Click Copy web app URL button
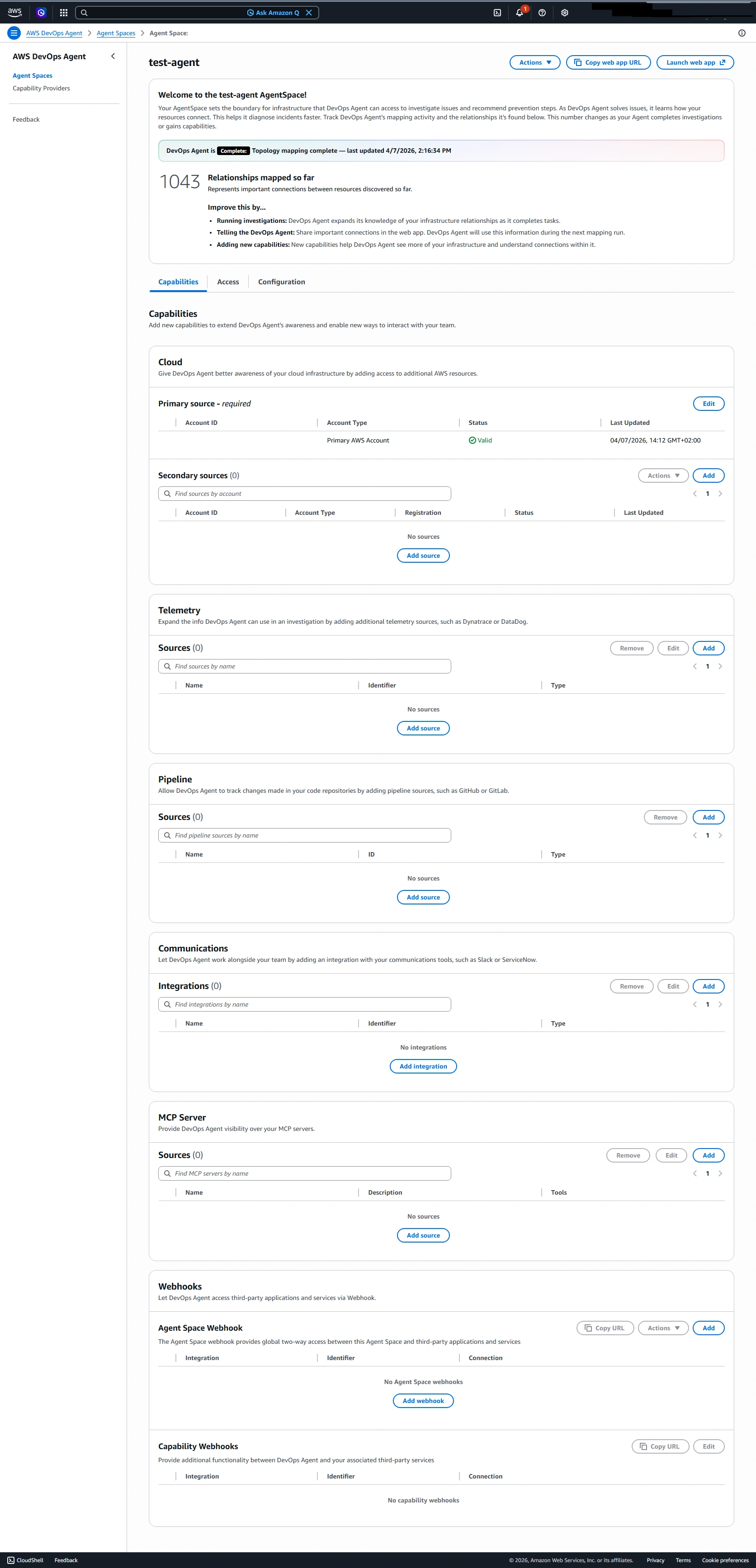 click(x=608, y=62)
